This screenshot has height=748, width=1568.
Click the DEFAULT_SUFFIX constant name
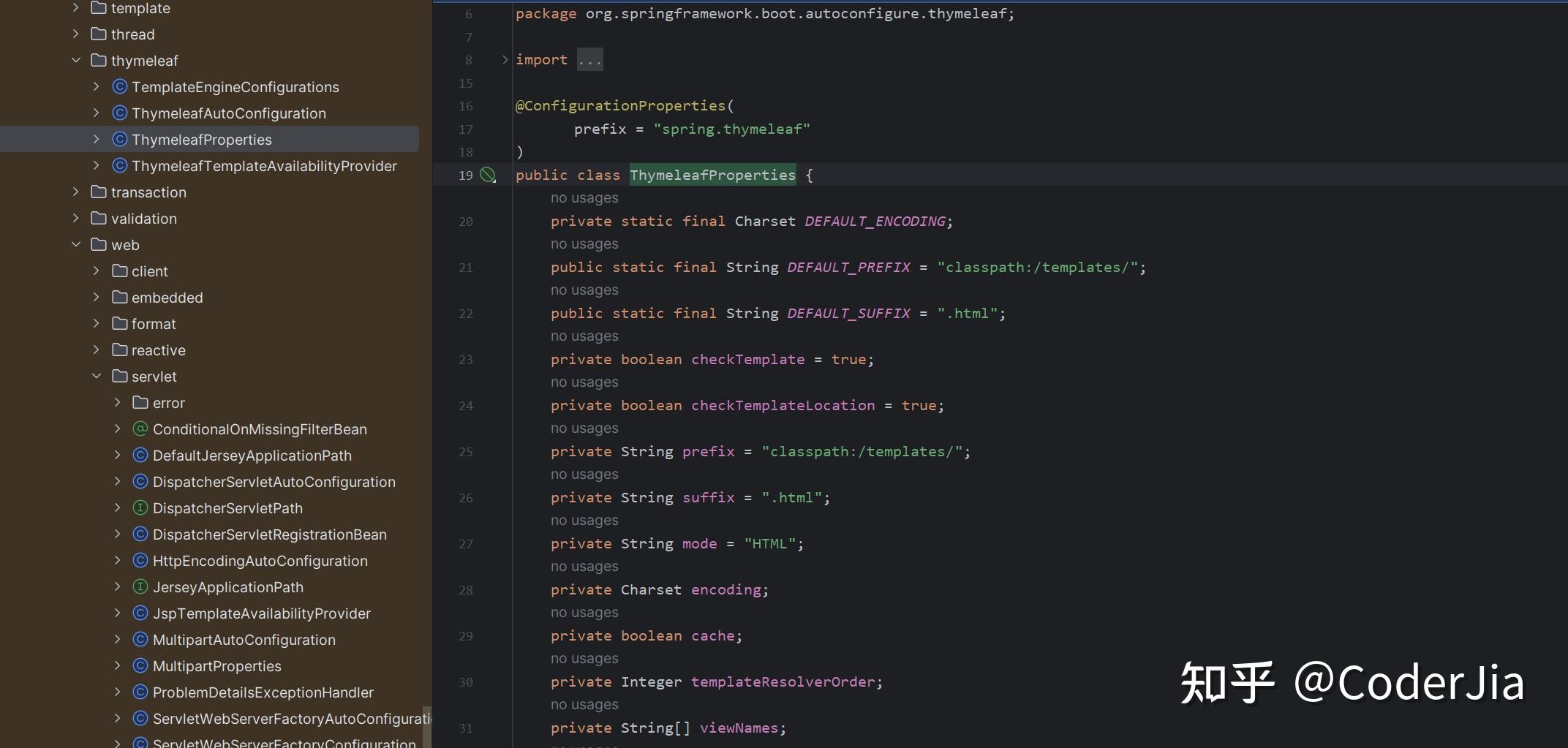pyautogui.click(x=848, y=314)
